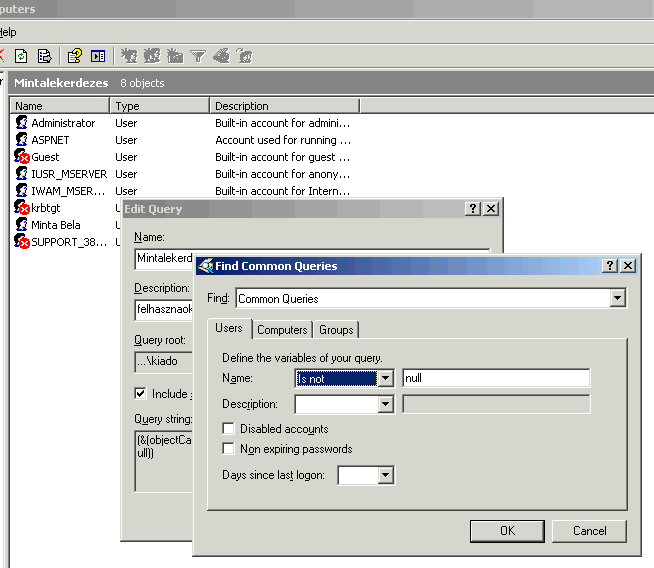Screen dimensions: 654x568
Task: Click Cancel in Find Common Queries
Action: click(x=589, y=531)
